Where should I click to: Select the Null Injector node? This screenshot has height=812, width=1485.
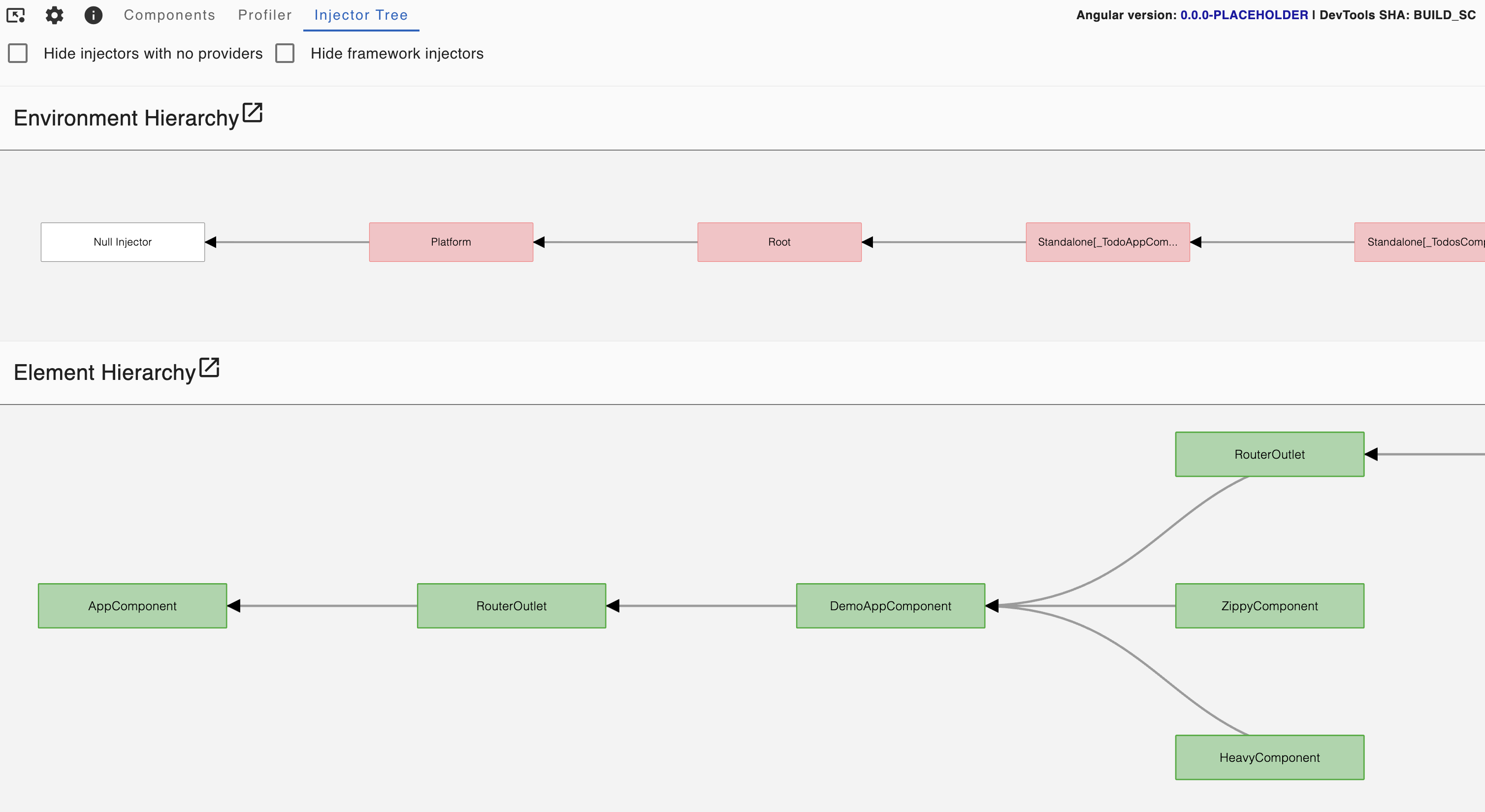pyautogui.click(x=122, y=242)
